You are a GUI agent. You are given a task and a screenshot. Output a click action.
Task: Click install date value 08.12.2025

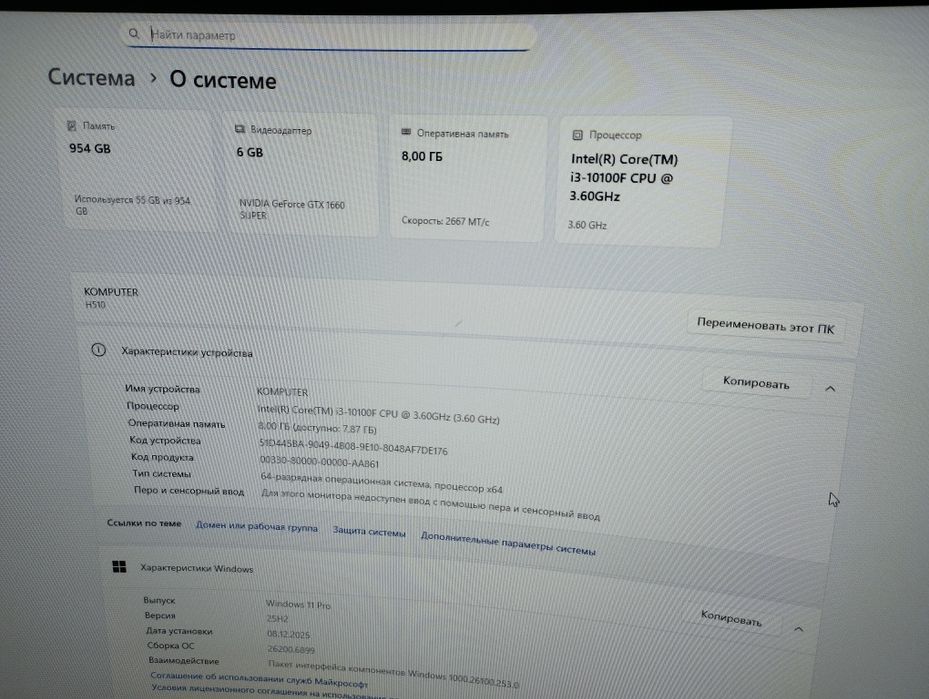tap(289, 634)
